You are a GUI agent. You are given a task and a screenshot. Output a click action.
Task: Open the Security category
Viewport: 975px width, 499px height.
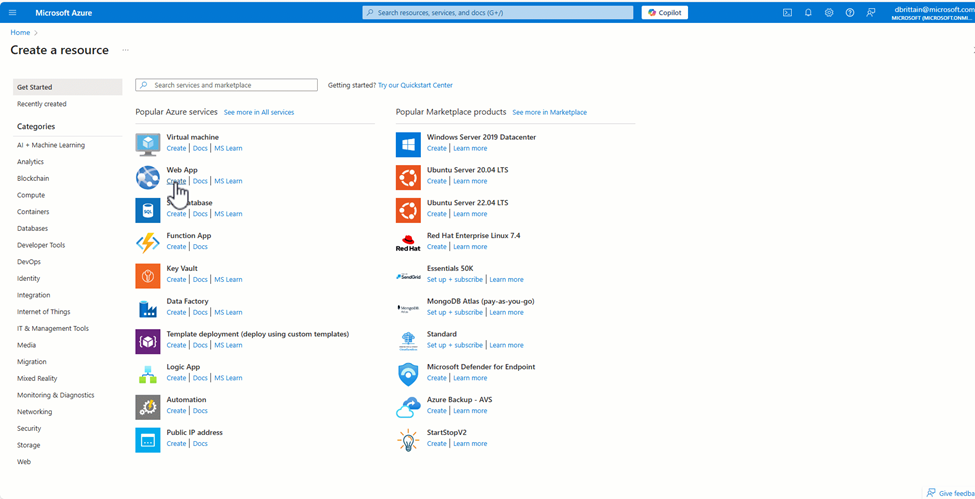(29, 428)
